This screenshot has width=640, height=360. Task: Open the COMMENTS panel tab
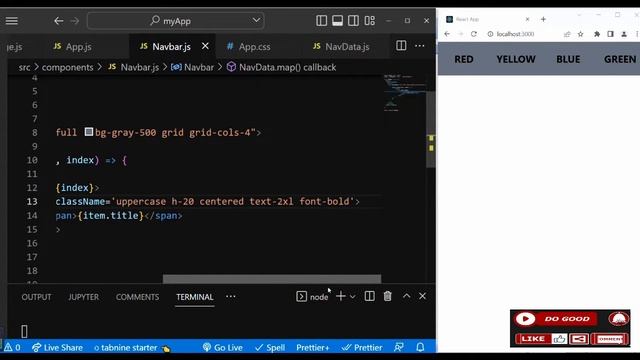[137, 297]
